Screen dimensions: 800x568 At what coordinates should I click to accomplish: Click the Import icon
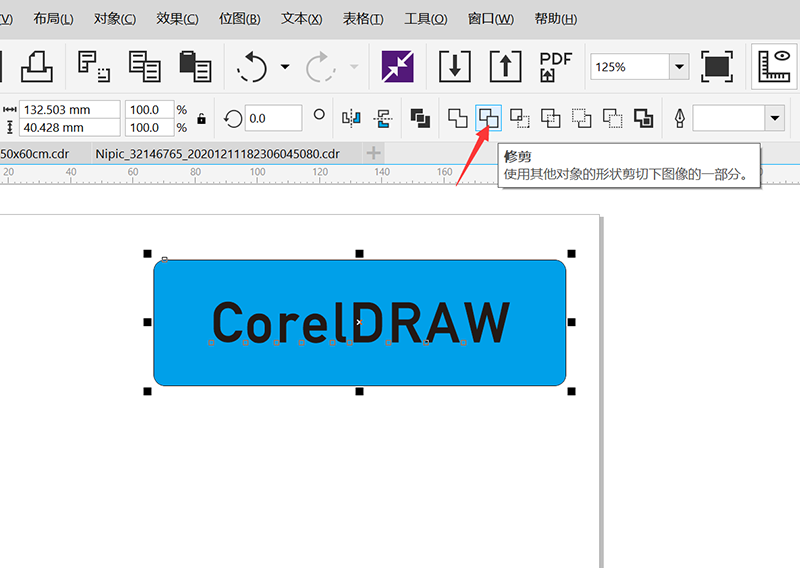pos(455,66)
